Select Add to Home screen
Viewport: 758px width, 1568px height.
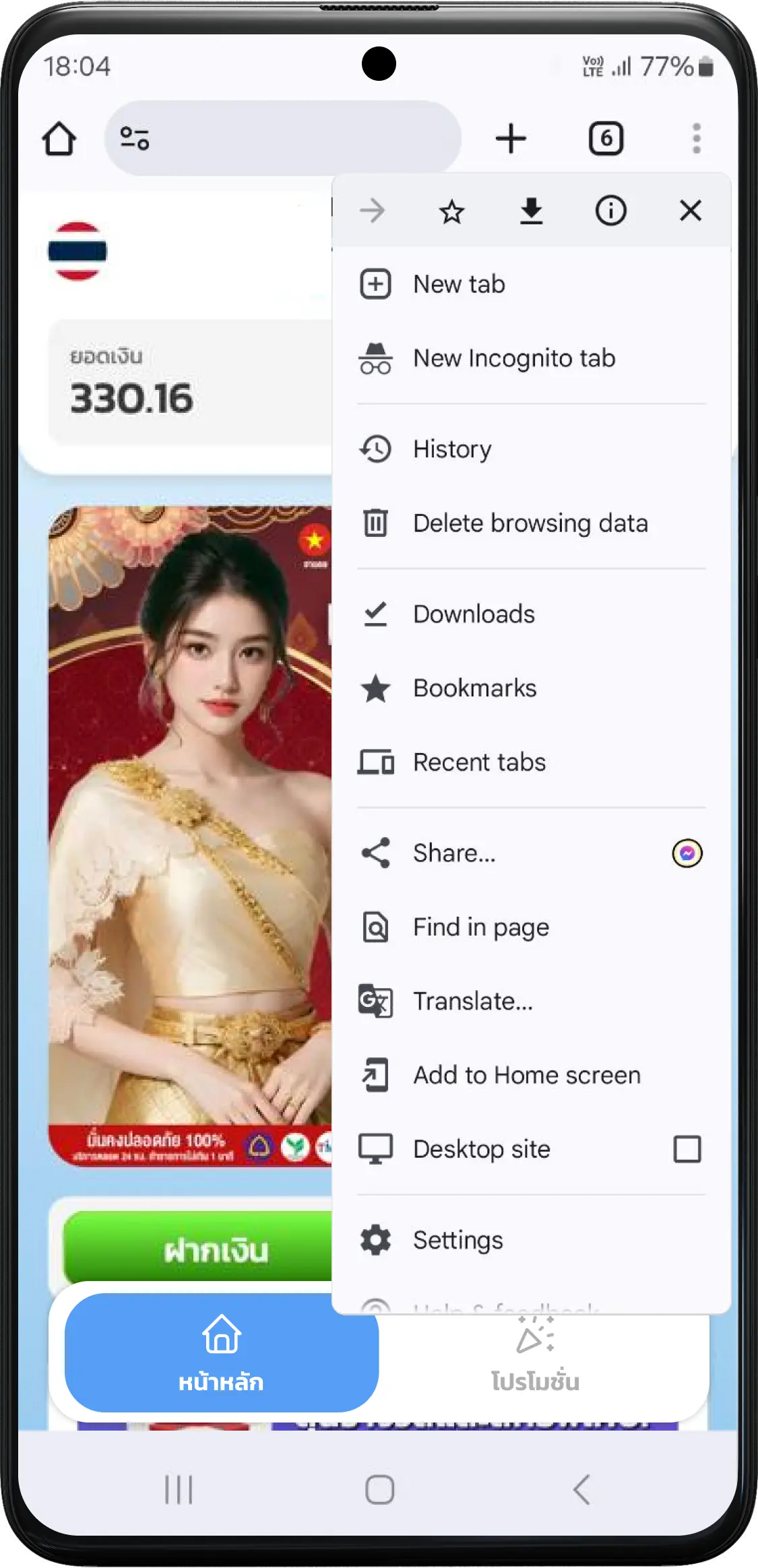click(x=526, y=1076)
